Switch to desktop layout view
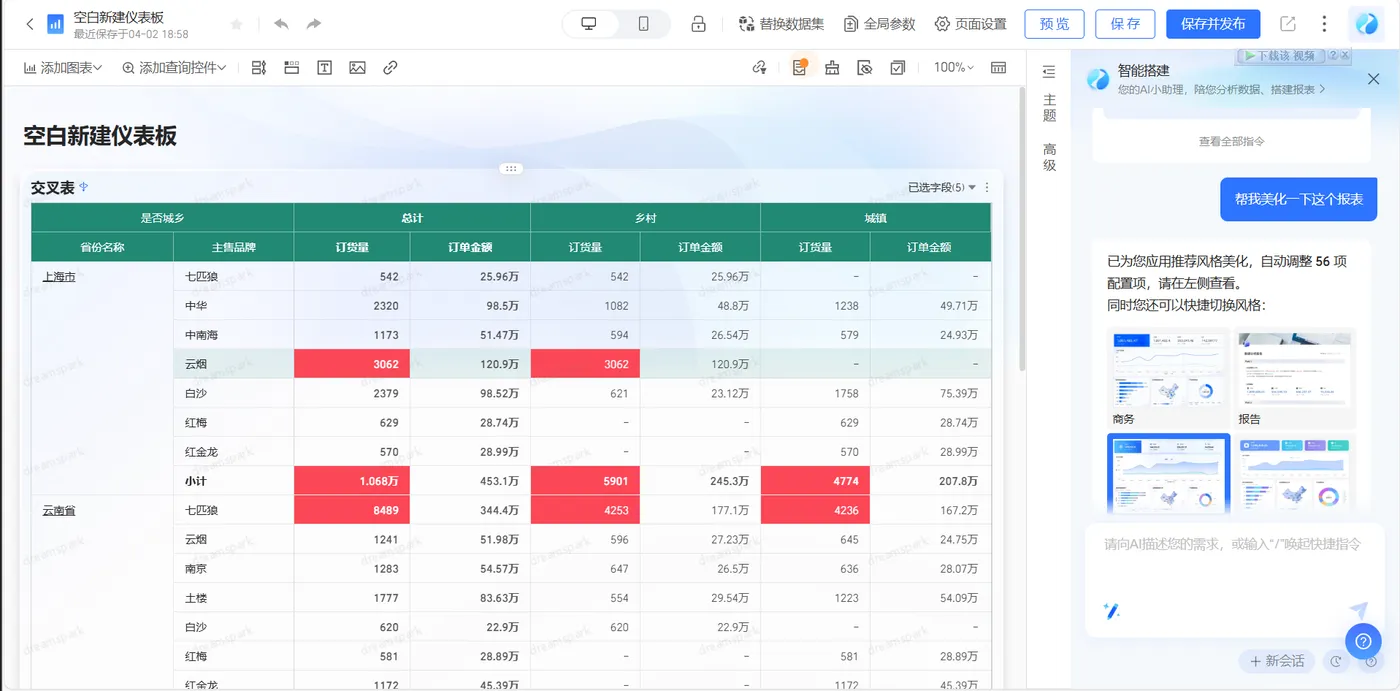The width and height of the screenshot is (1400, 691). click(589, 24)
